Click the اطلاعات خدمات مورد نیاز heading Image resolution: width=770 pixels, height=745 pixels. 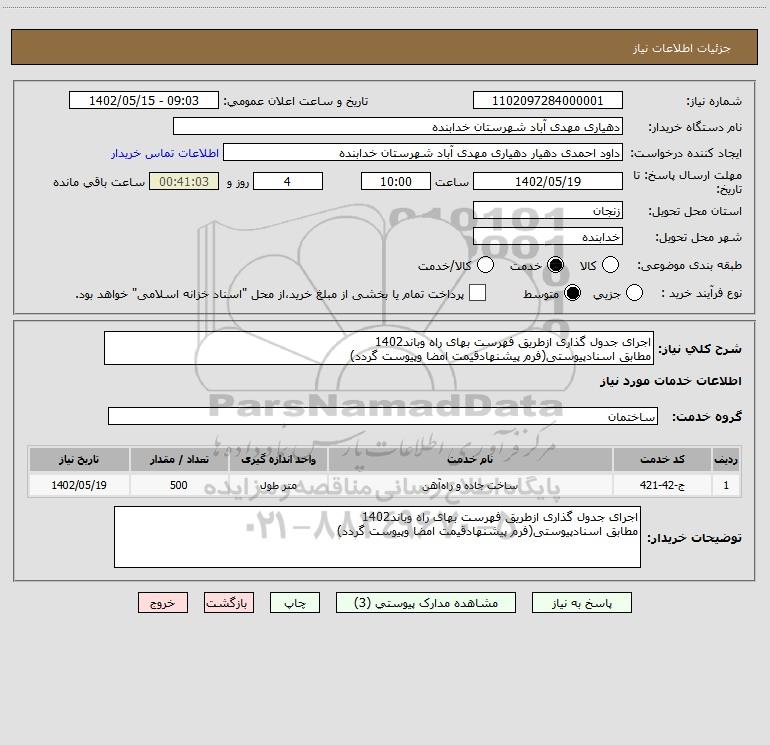click(670, 381)
